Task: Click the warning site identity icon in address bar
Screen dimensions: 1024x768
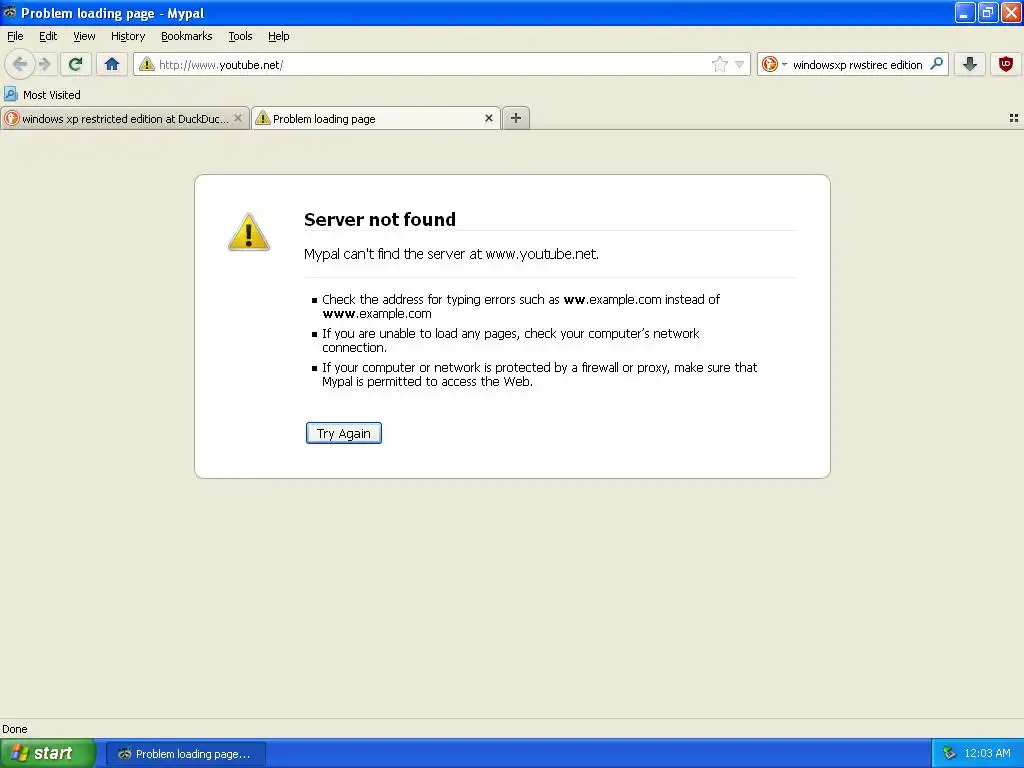Action: (x=147, y=64)
